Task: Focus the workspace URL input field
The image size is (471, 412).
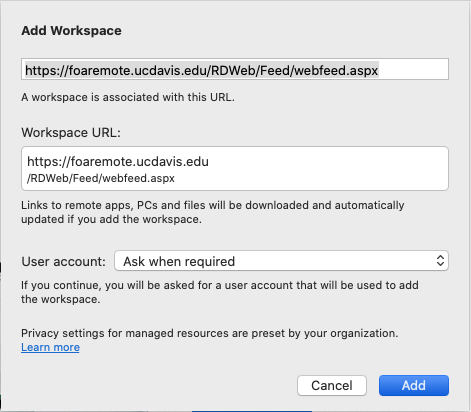Action: [235, 69]
